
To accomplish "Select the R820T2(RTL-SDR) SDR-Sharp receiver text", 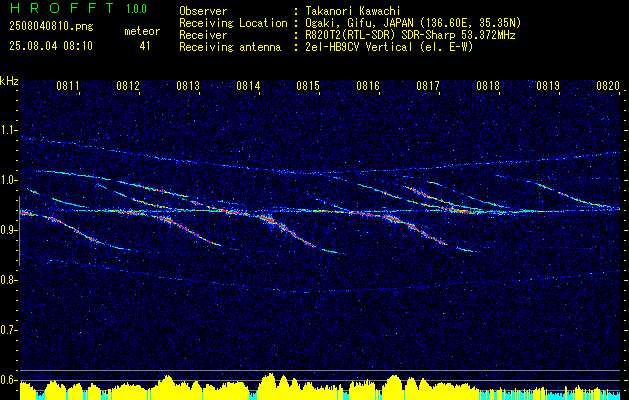I will [x=410, y=35].
